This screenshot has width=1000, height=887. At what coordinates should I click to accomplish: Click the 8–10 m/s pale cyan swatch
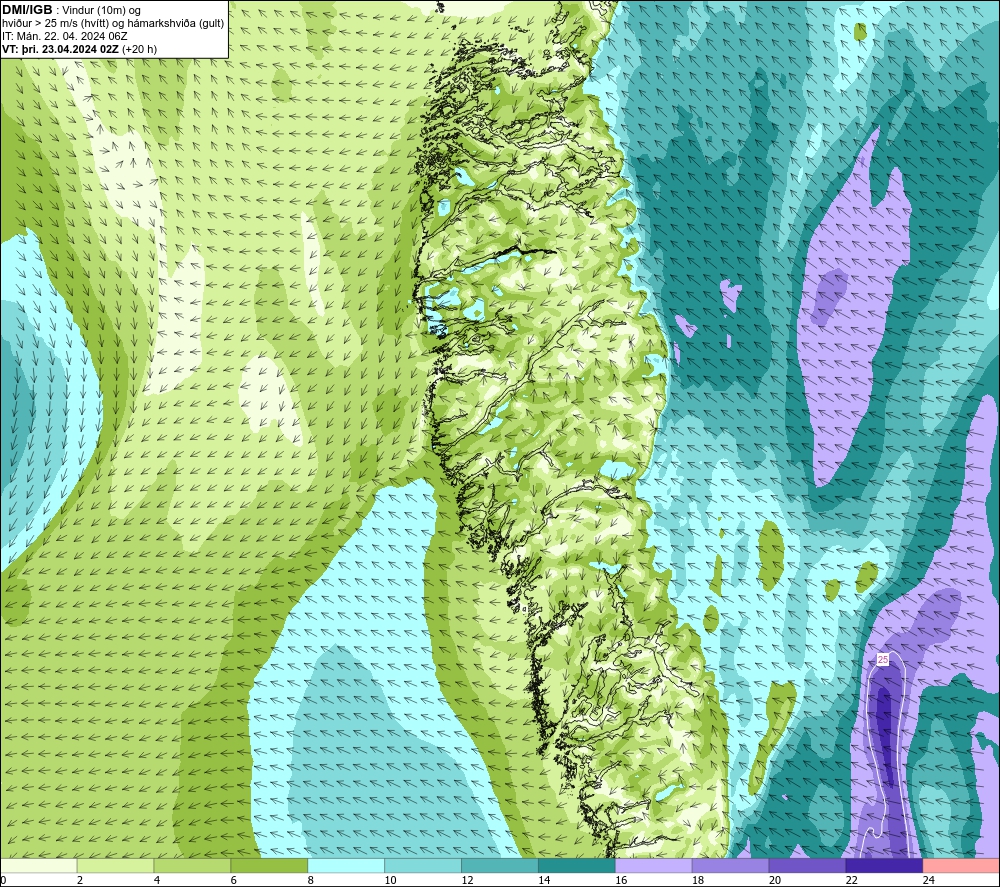(x=346, y=865)
